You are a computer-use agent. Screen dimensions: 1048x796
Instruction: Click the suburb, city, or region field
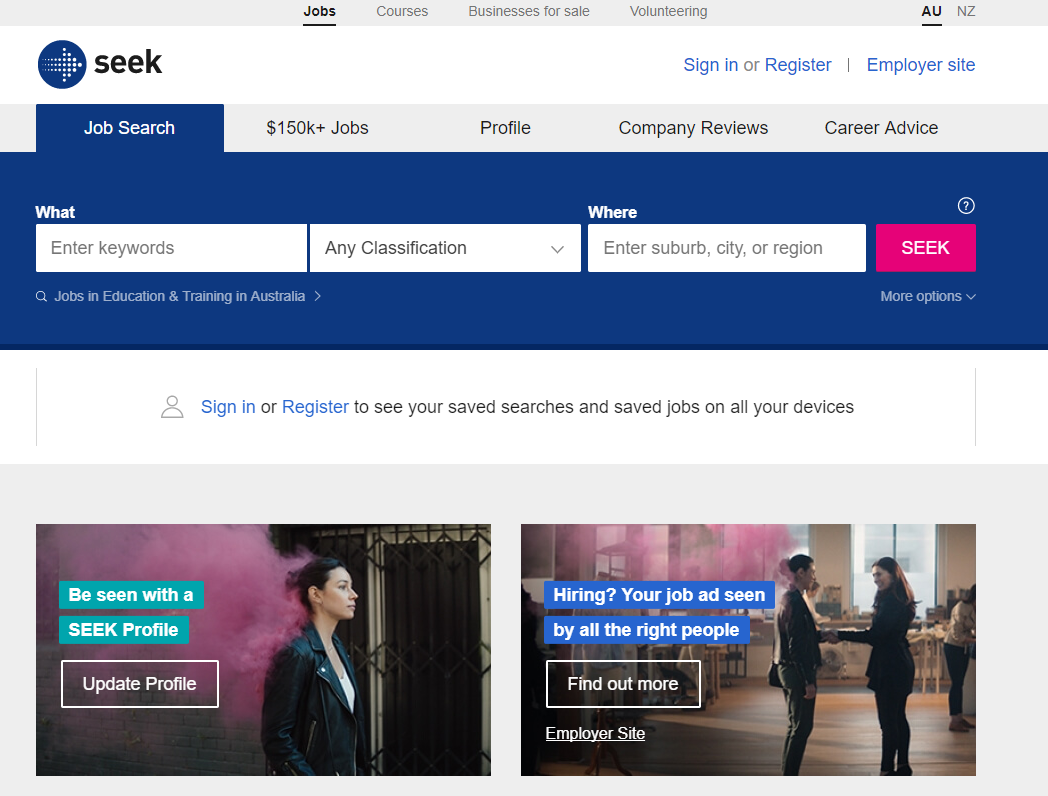coord(727,248)
